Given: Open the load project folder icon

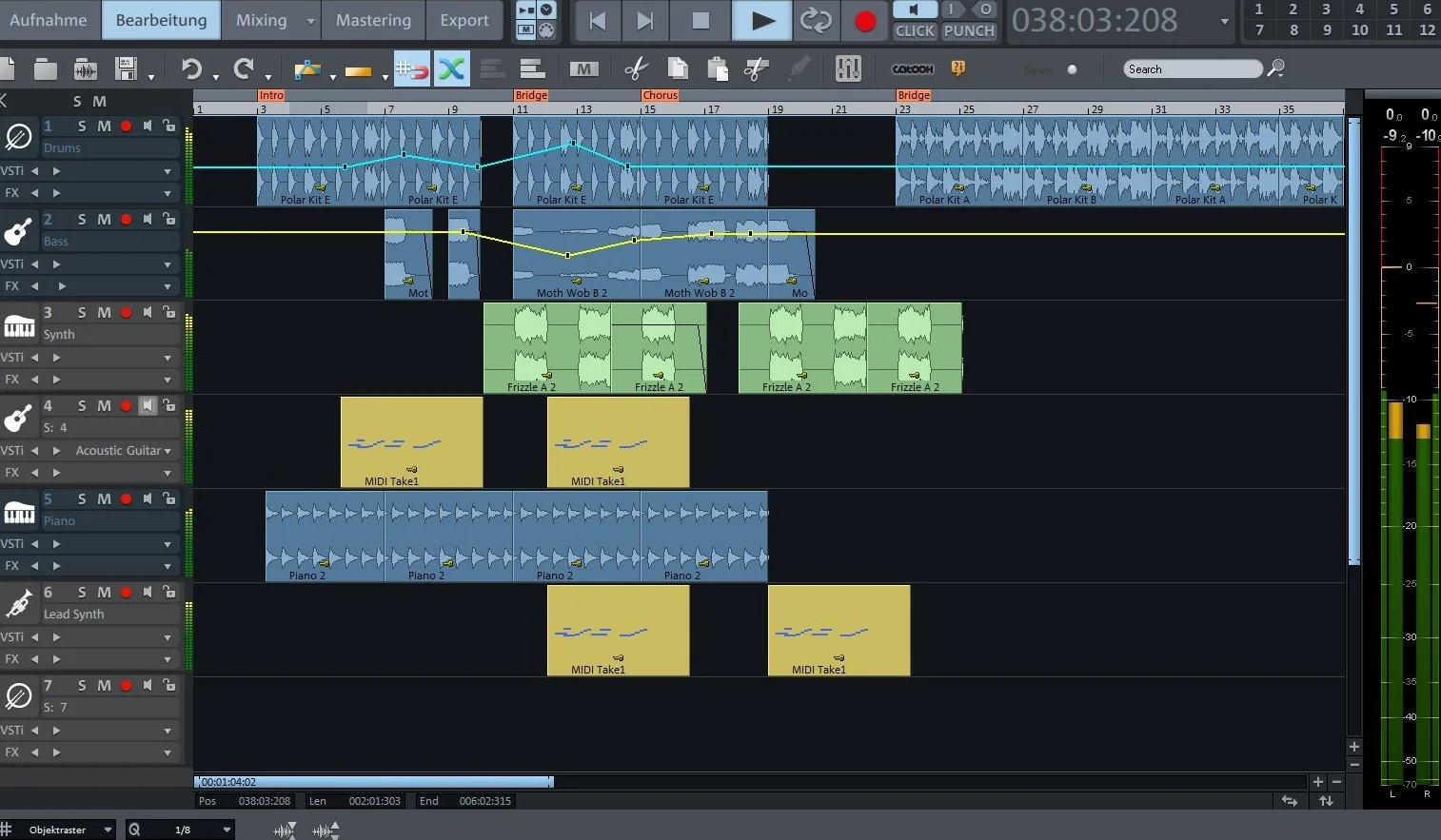Looking at the screenshot, I should tap(45, 68).
